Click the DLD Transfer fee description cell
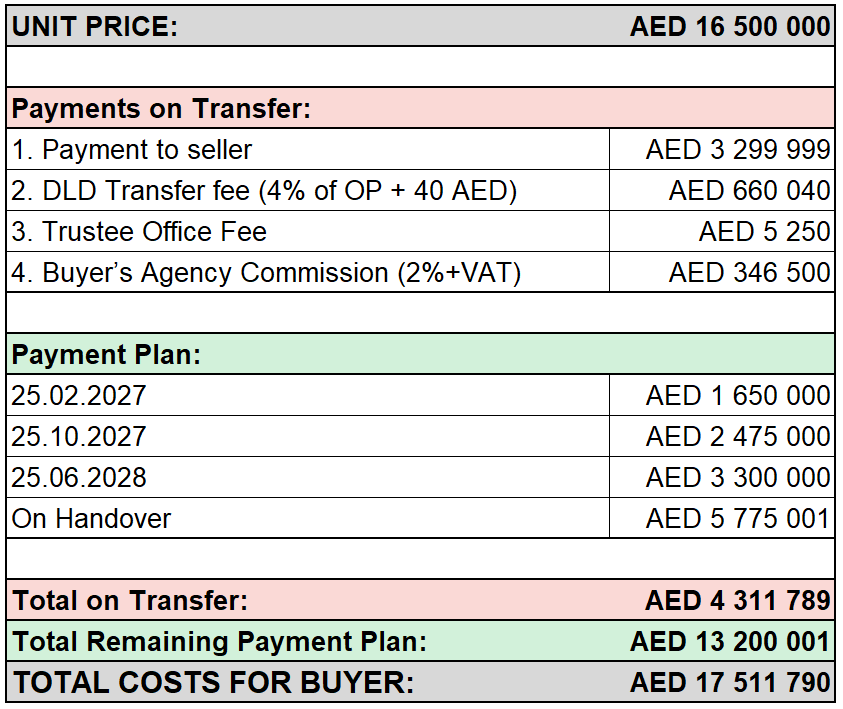843x709 pixels. (x=308, y=190)
